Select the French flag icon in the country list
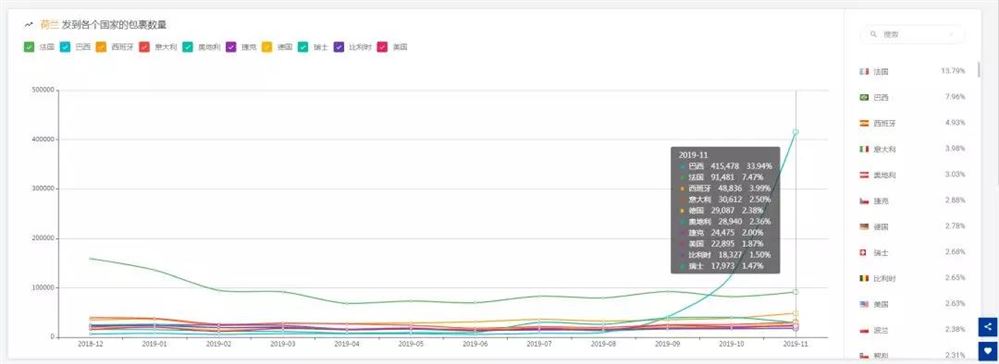Screen dimensions: 999x364 coord(864,71)
